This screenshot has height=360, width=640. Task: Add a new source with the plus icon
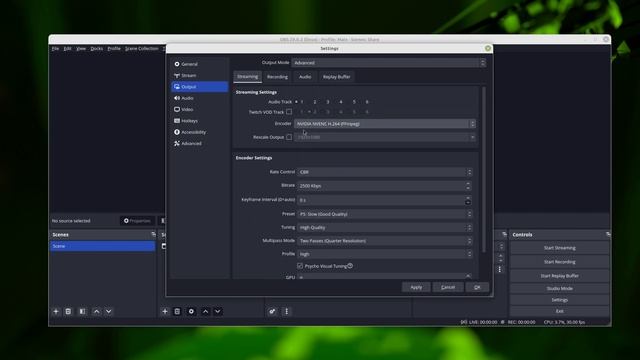coord(165,311)
